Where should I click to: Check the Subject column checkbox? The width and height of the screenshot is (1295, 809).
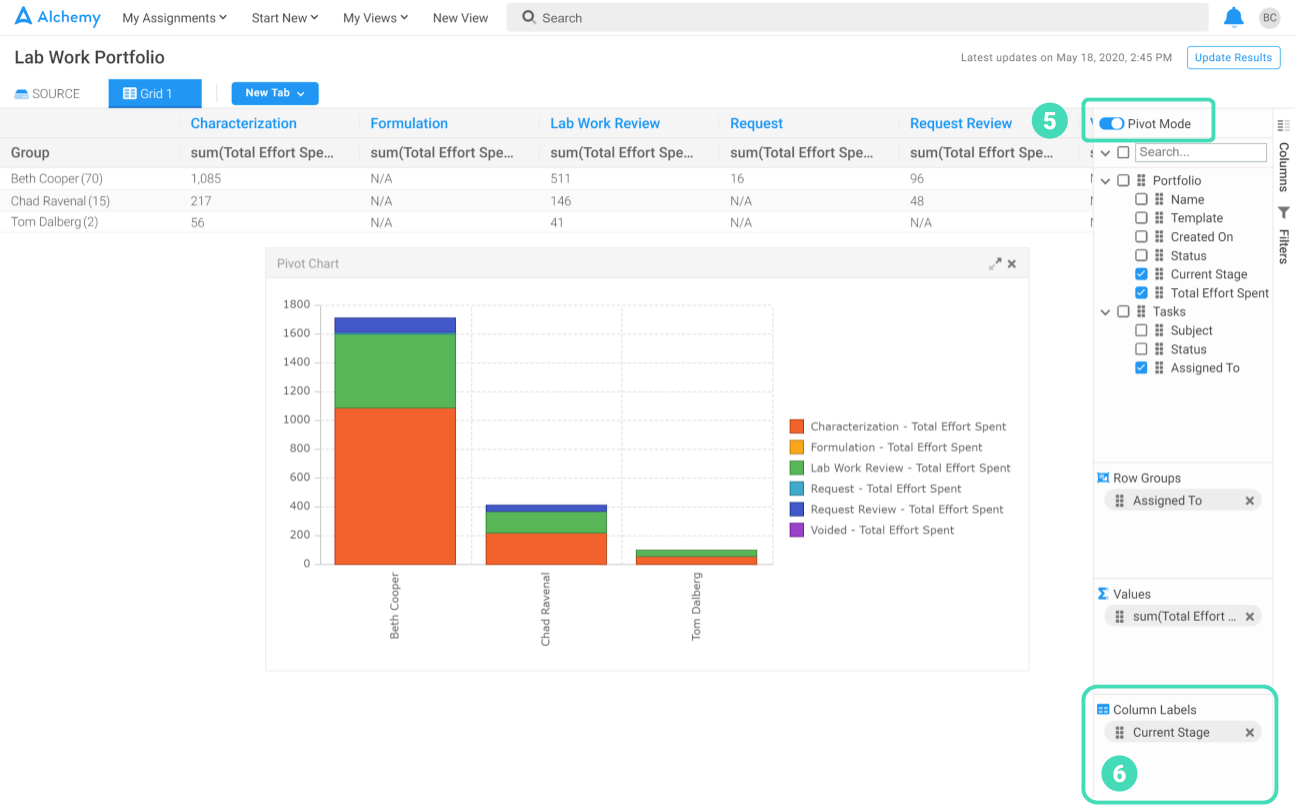(x=1141, y=330)
